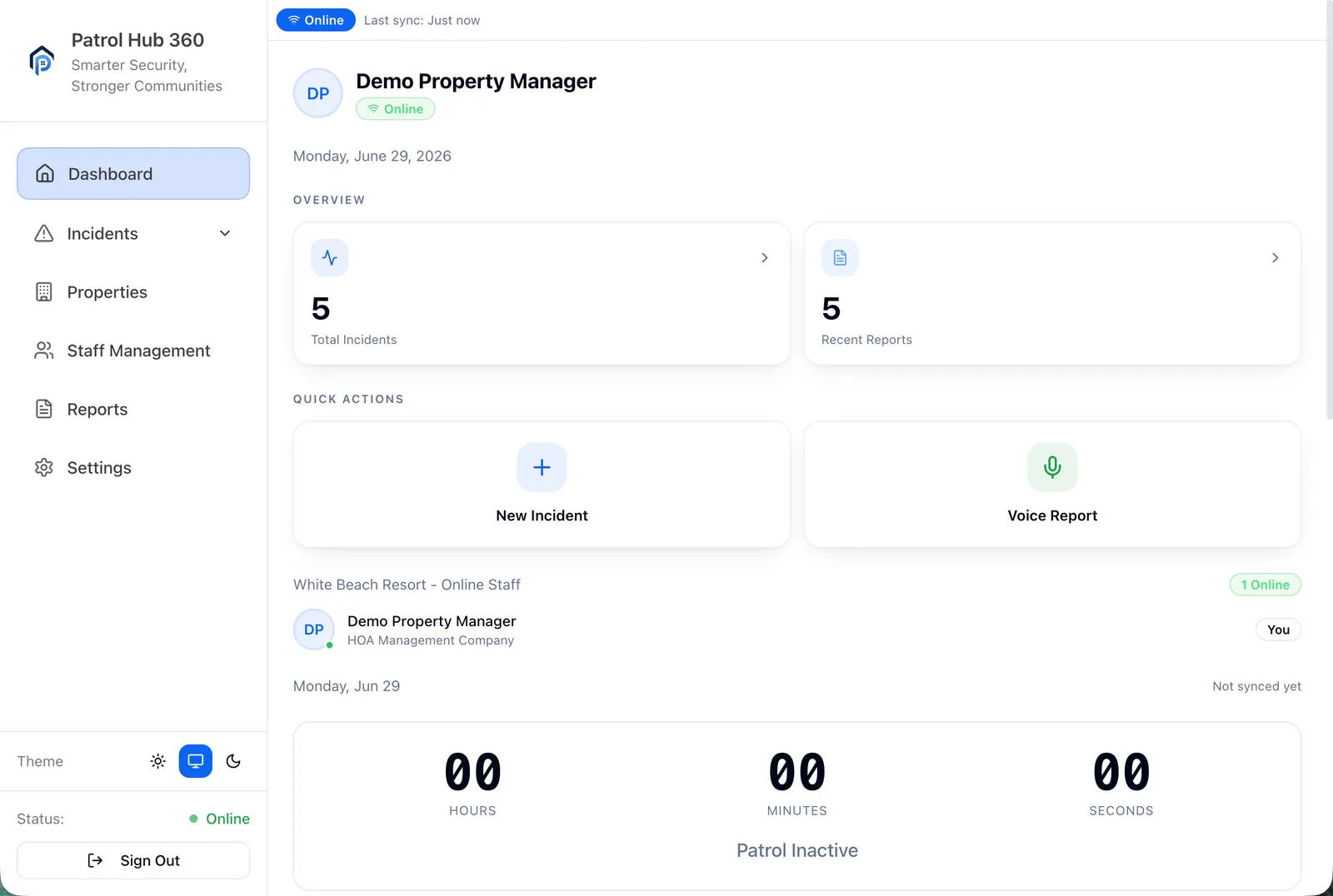Image resolution: width=1333 pixels, height=896 pixels.
Task: Open Reports menu item
Action: tap(133, 409)
